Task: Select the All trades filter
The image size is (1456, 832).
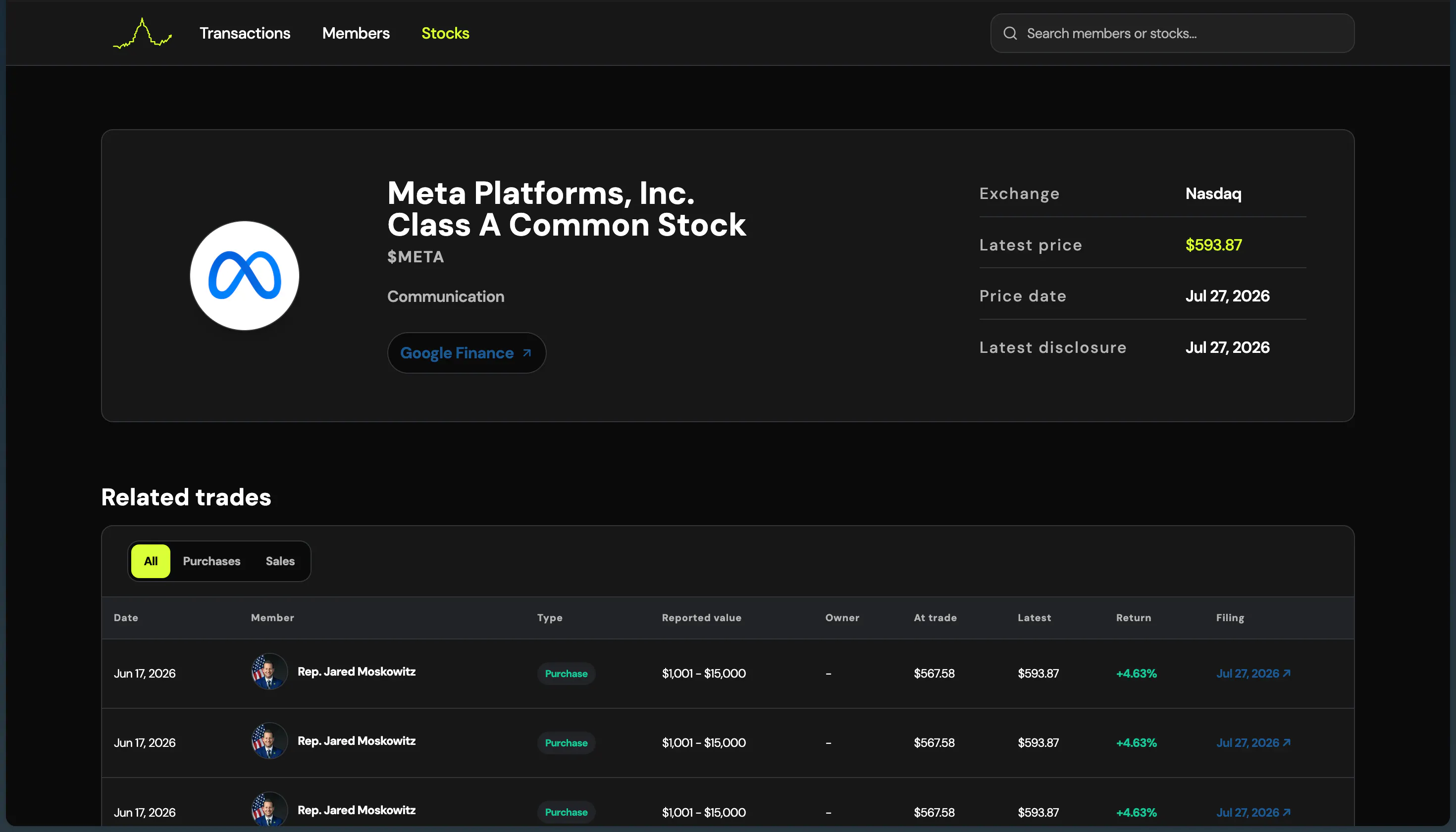Action: click(x=151, y=561)
